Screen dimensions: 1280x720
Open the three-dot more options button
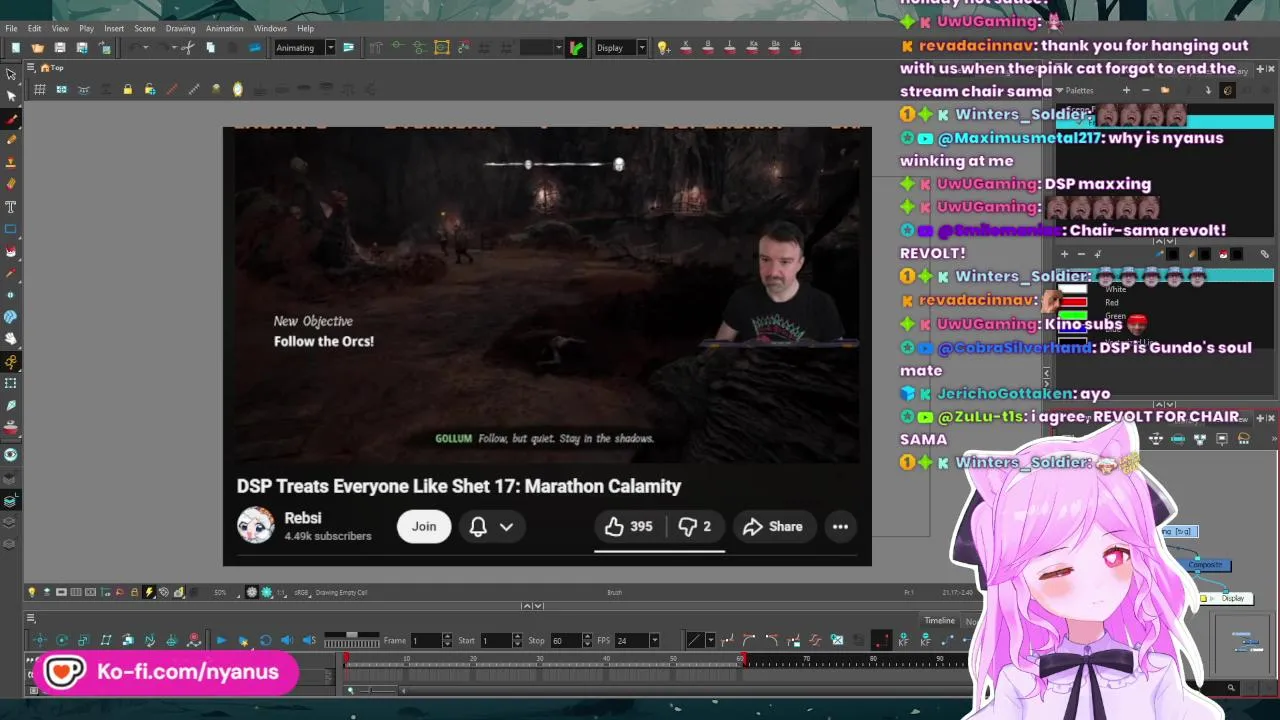(840, 526)
